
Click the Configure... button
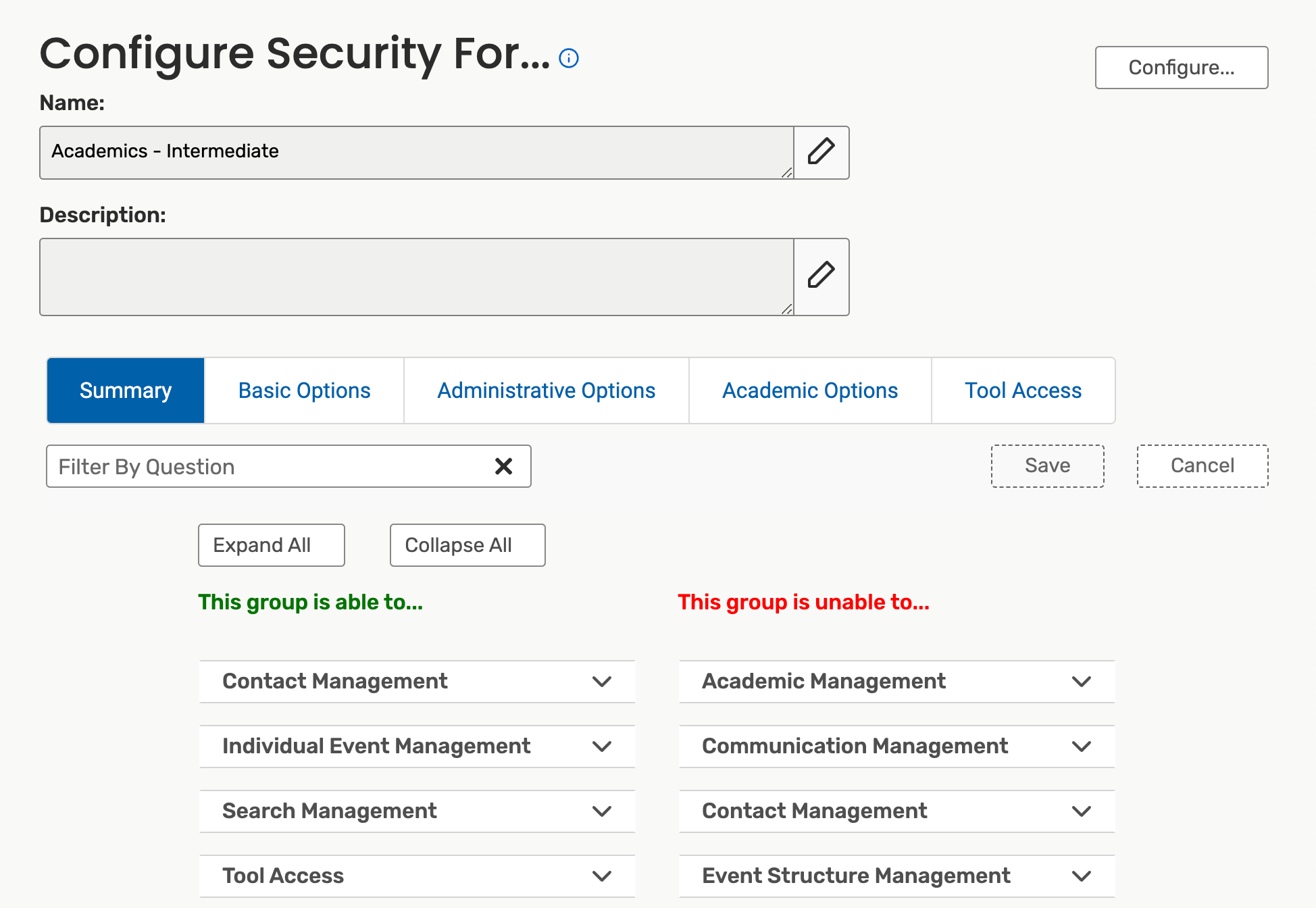point(1181,68)
